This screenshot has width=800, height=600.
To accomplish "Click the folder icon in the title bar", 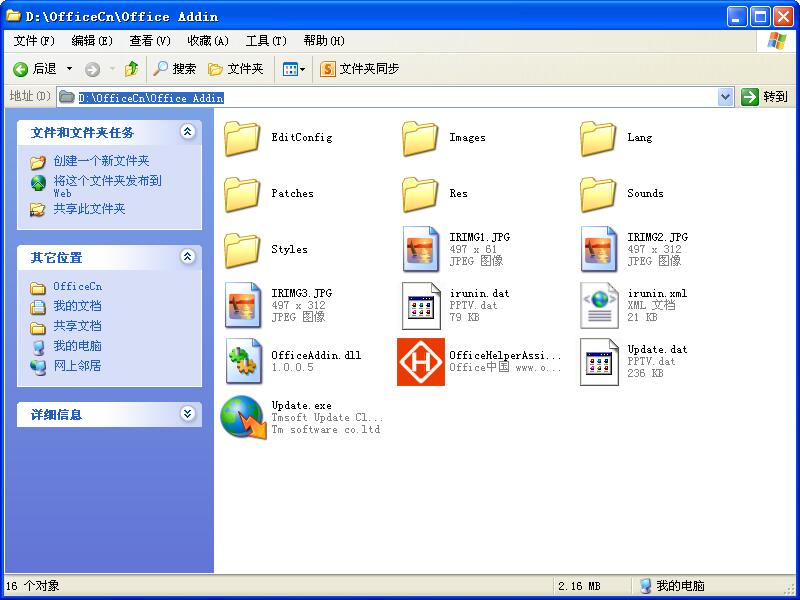I will coord(13,16).
